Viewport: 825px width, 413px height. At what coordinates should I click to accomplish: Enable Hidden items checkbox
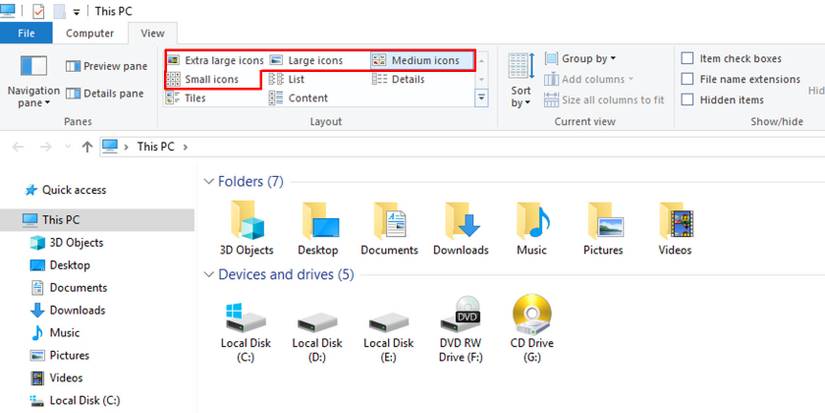[687, 100]
